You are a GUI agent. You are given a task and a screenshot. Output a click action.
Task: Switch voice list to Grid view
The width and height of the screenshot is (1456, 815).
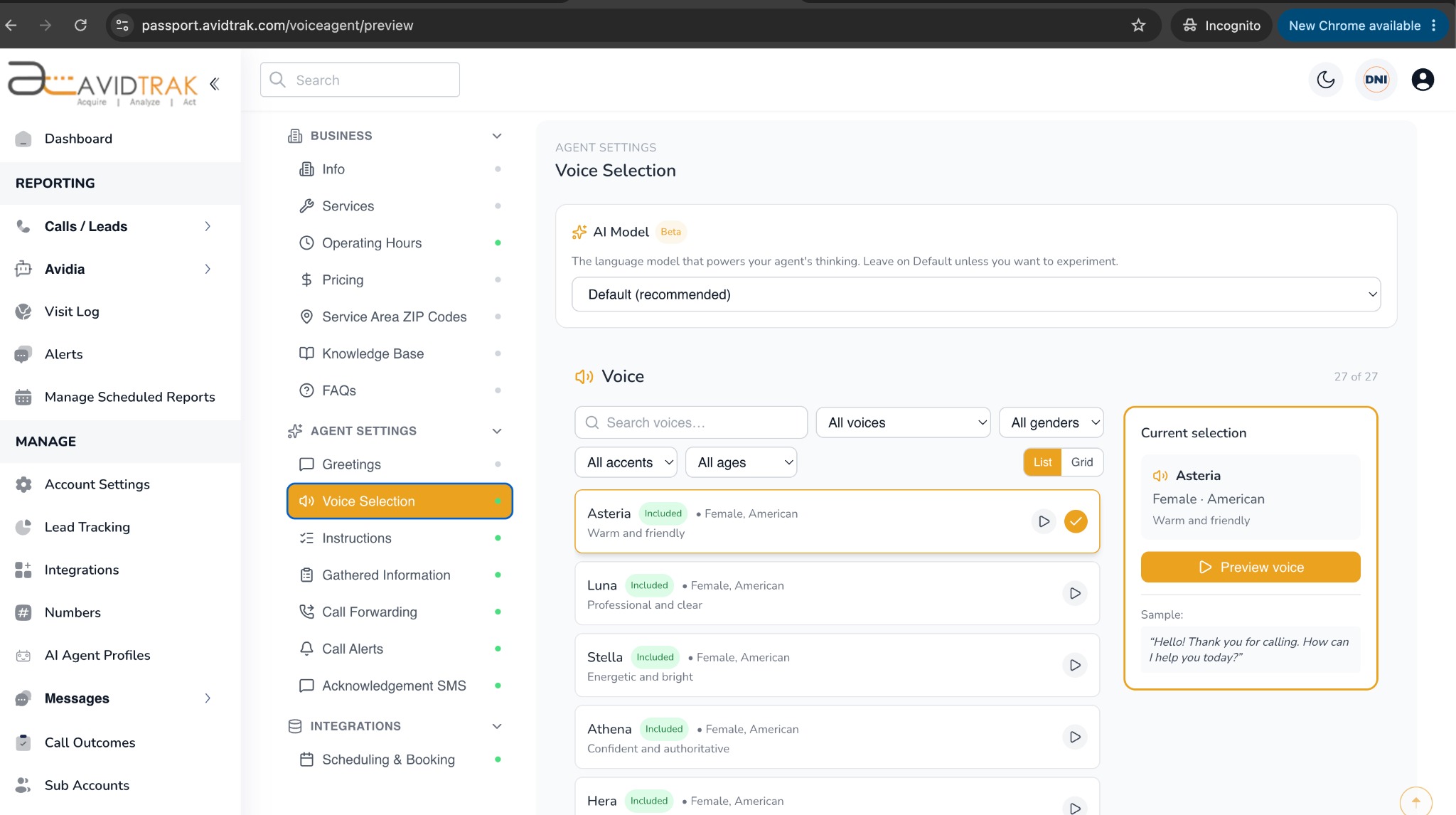1082,462
